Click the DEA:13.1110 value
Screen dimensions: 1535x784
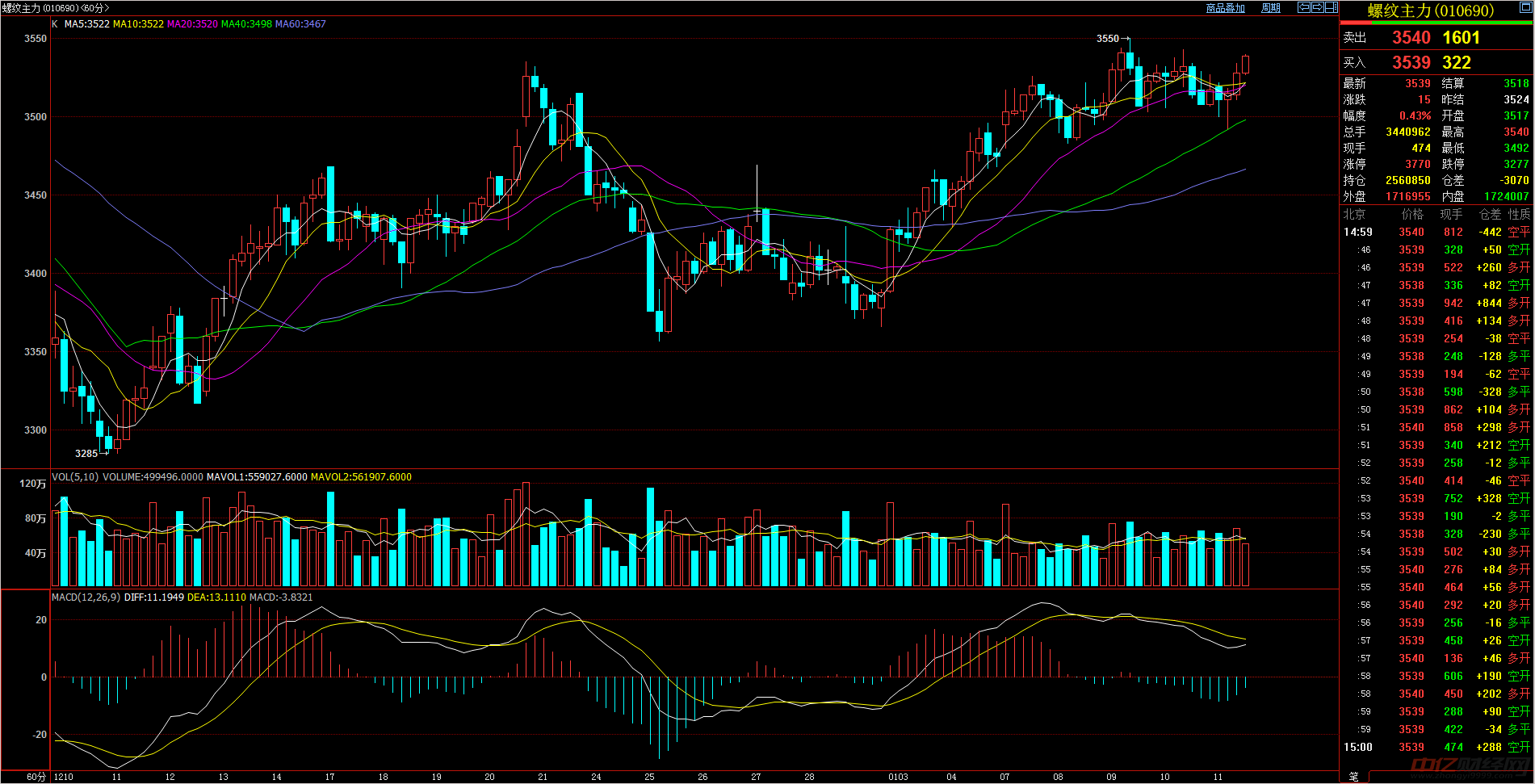tap(216, 597)
